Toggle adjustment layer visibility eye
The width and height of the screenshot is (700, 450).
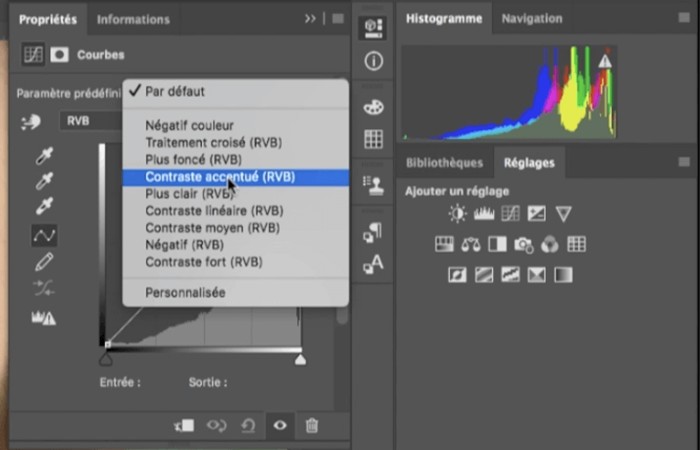click(x=280, y=425)
